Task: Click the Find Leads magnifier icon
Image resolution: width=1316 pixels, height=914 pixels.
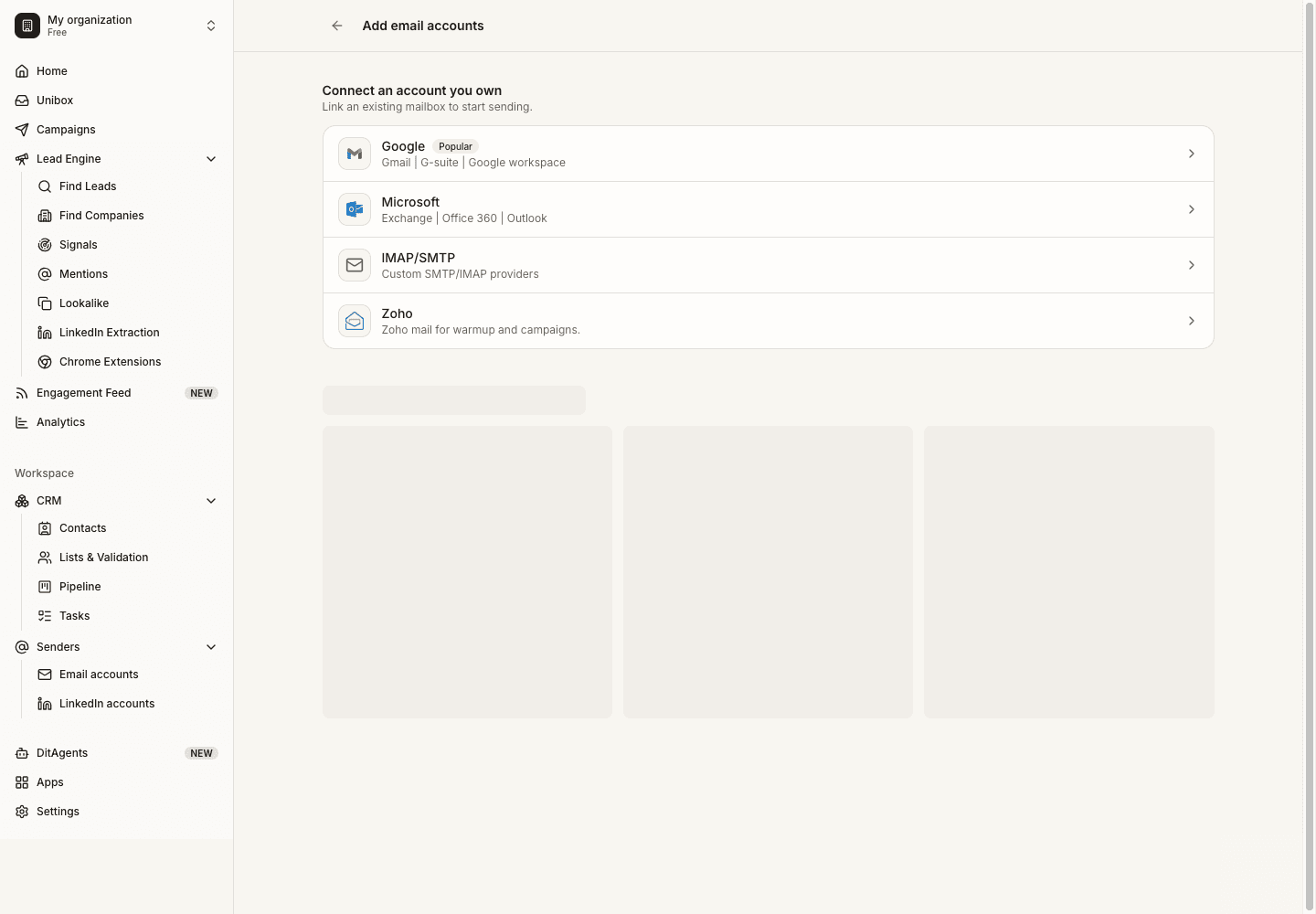Action: click(x=45, y=186)
